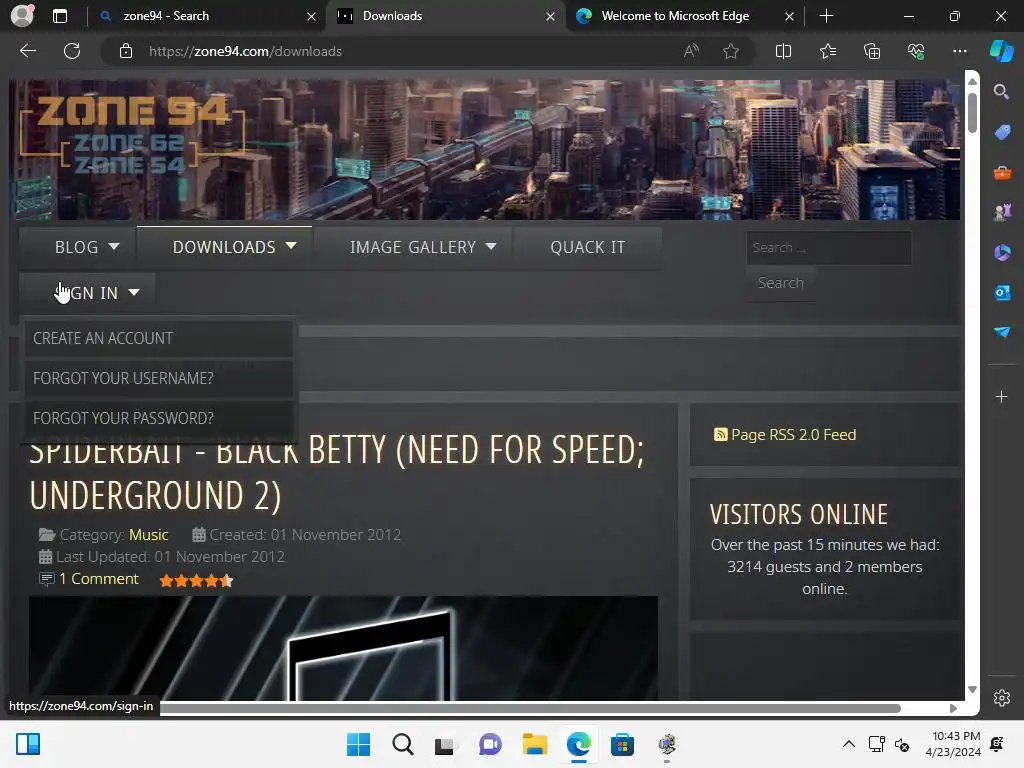
Task: Open the sidebar Outlook icon
Action: point(1002,293)
